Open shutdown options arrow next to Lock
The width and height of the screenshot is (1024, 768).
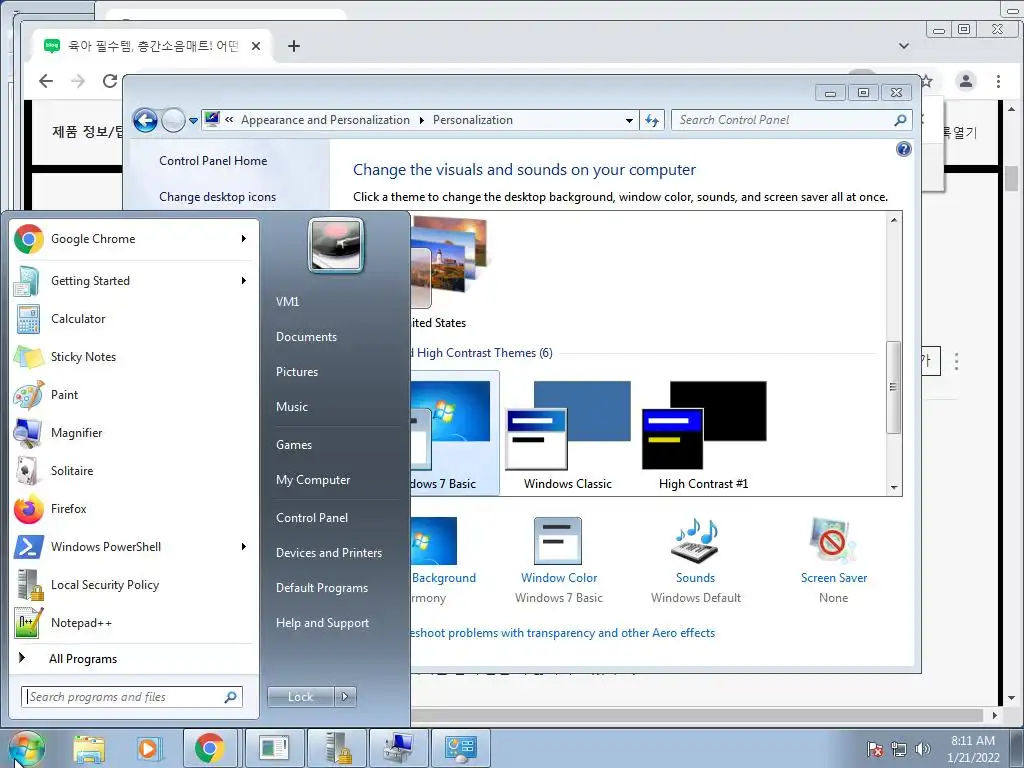[345, 697]
